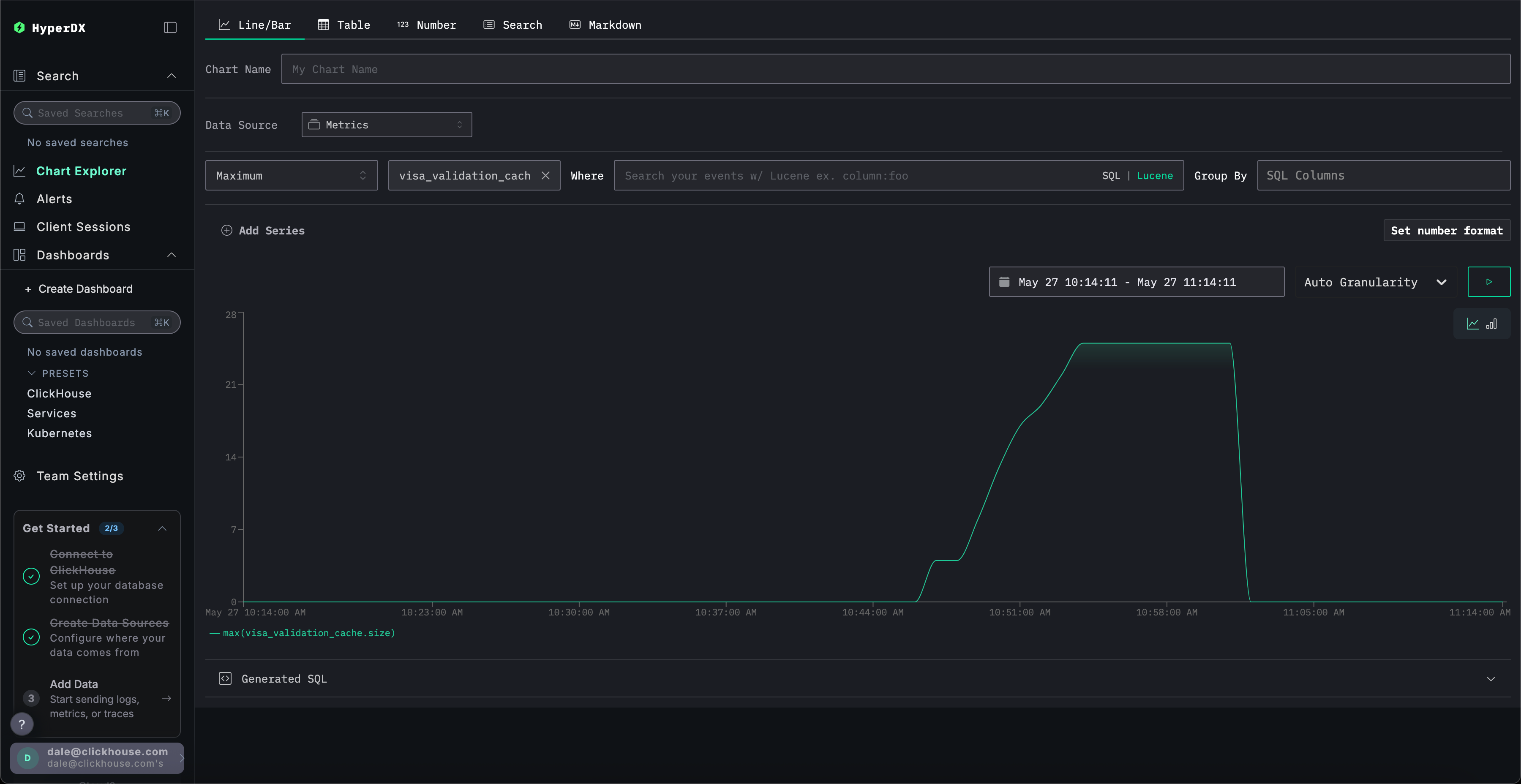Image resolution: width=1521 pixels, height=784 pixels.
Task: Click the Set number format button
Action: (x=1447, y=230)
